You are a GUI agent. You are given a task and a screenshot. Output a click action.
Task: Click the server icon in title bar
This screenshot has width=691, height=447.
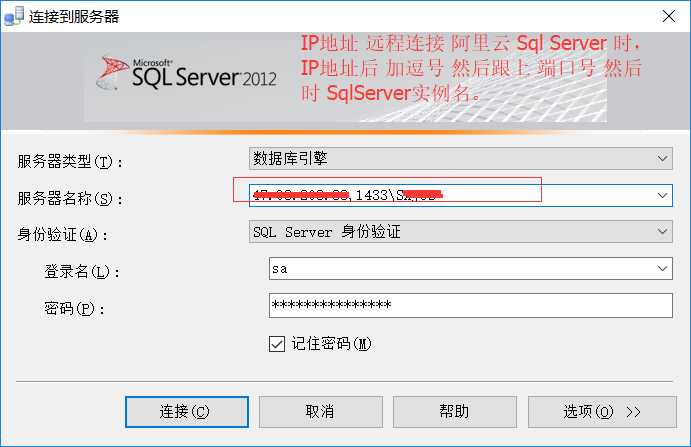click(14, 16)
